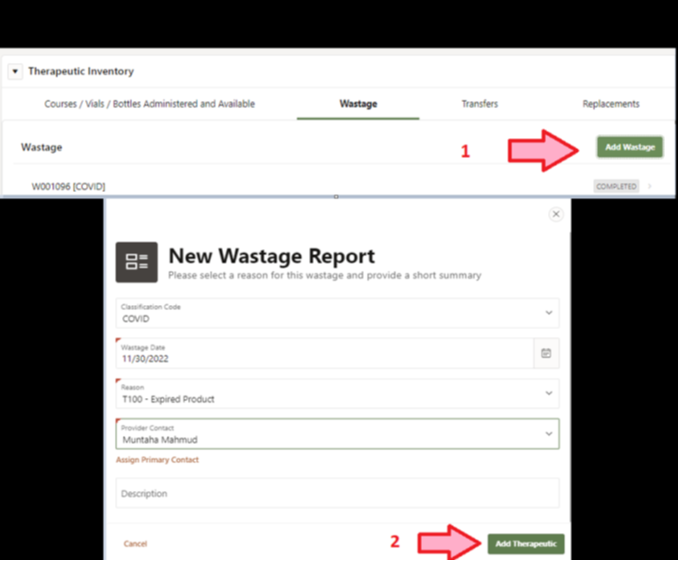This screenshot has width=678, height=561.
Task: Open the Classification Code dropdown
Action: (337, 313)
